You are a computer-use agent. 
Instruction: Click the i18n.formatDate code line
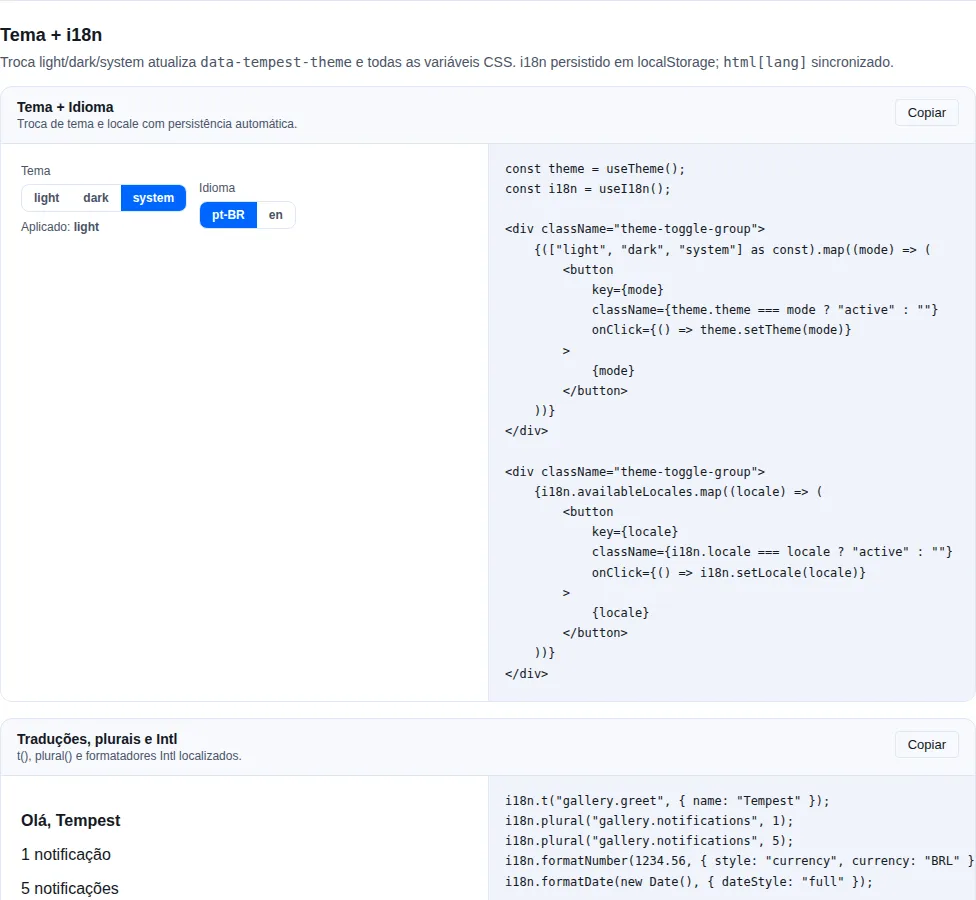(689, 882)
